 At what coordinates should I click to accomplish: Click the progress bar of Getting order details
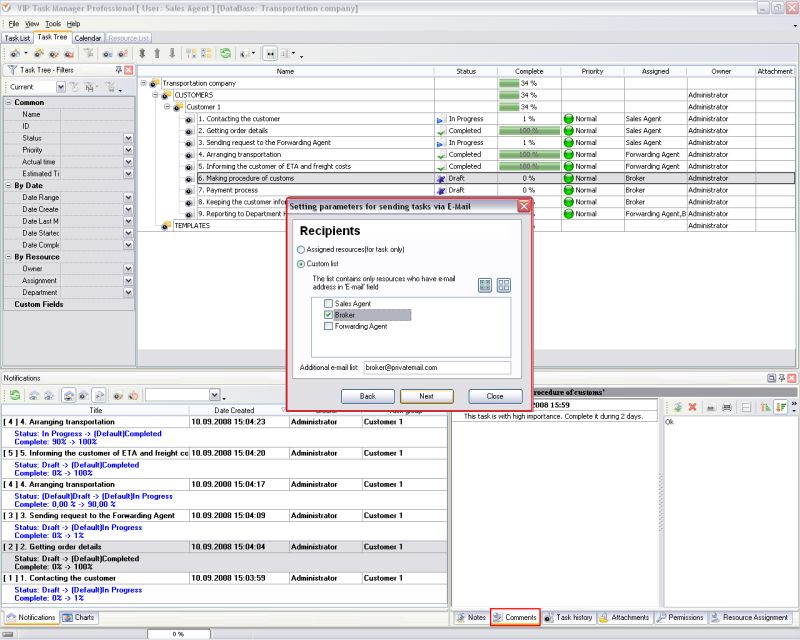coord(529,131)
